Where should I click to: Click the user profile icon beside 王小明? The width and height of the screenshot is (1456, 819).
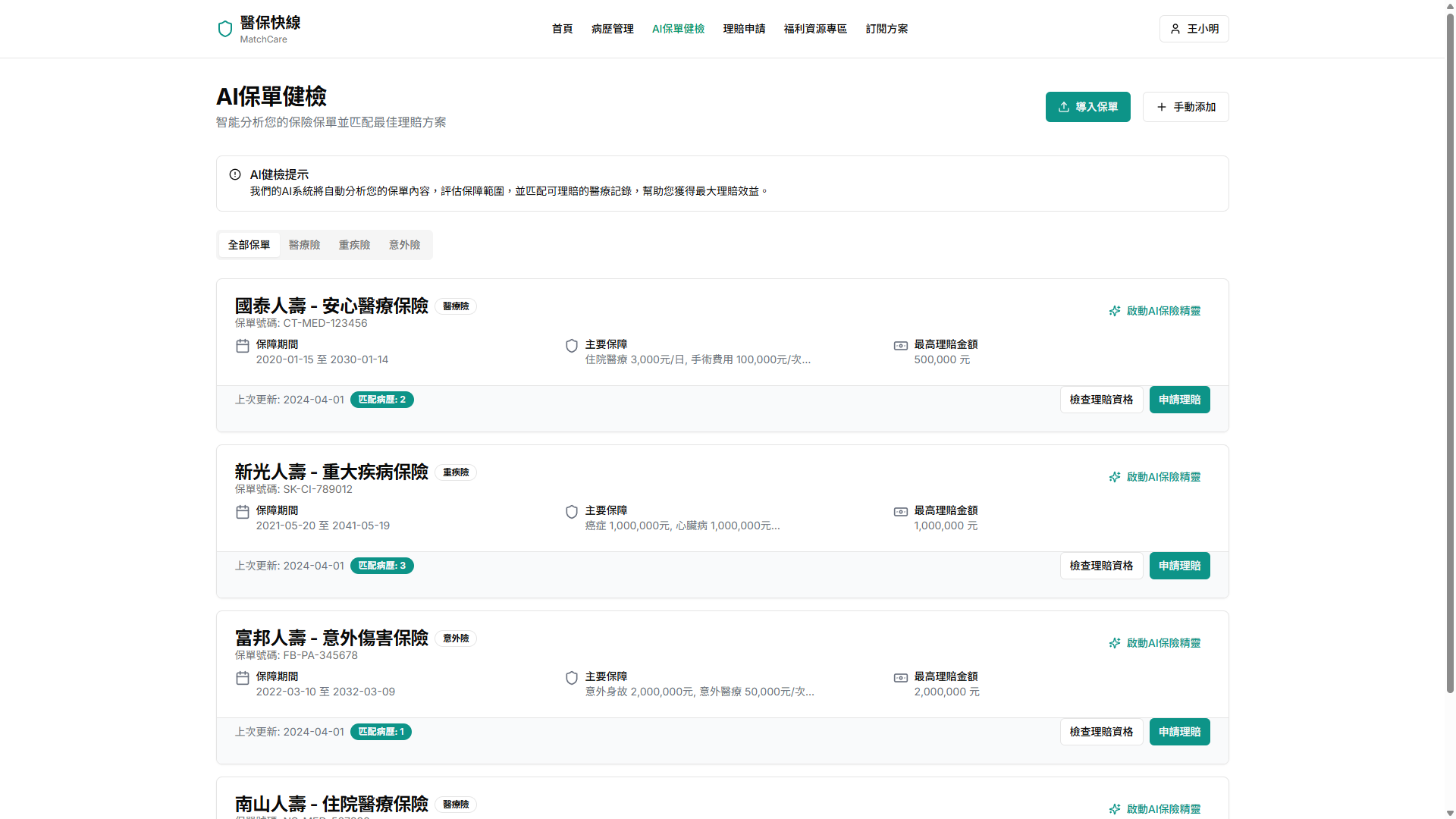click(1175, 29)
